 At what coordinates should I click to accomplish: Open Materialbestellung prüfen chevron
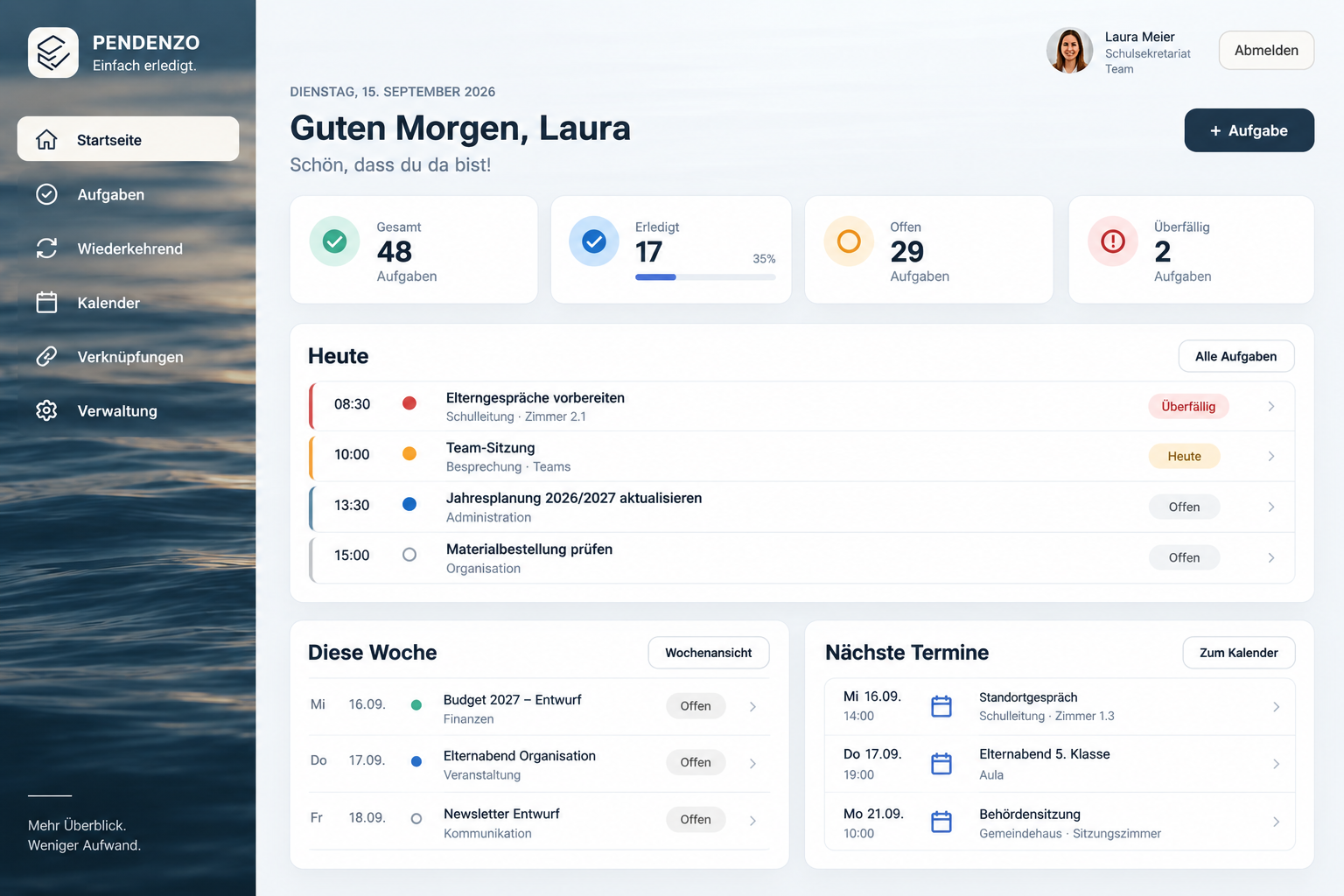[1271, 557]
